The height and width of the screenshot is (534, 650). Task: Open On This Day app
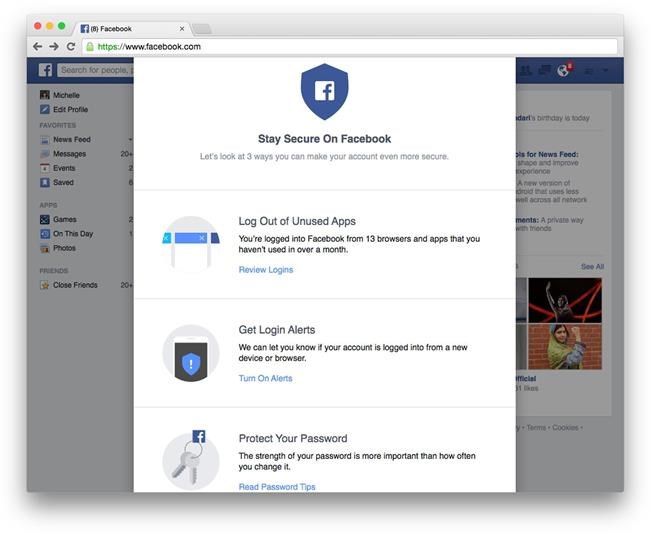point(72,233)
